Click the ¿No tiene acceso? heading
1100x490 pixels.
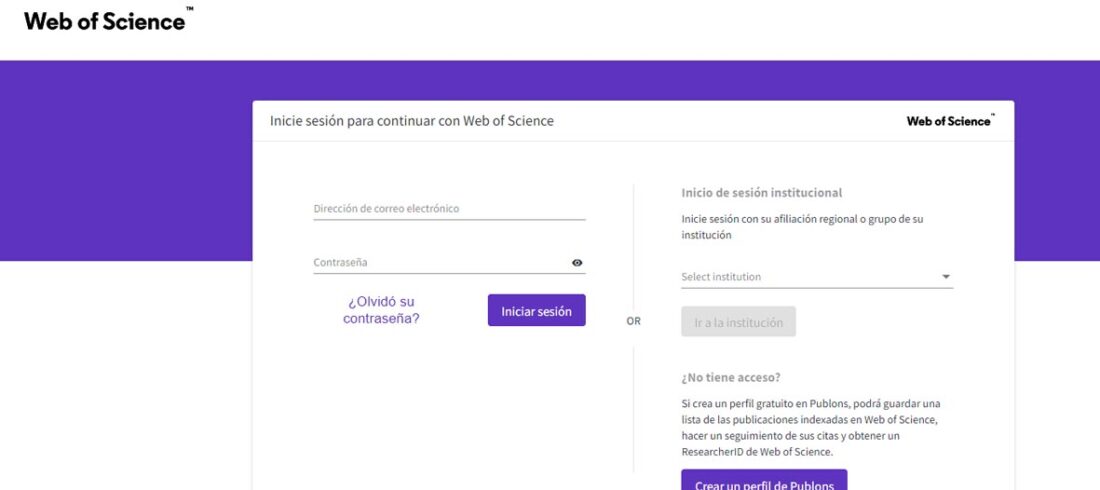tap(730, 378)
